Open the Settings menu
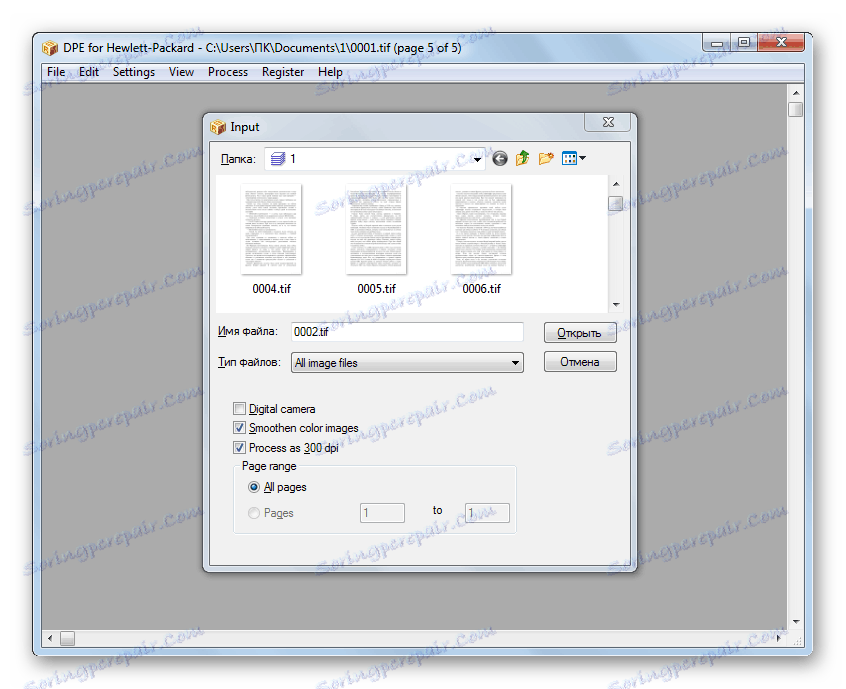This screenshot has width=846, height=689. point(134,72)
